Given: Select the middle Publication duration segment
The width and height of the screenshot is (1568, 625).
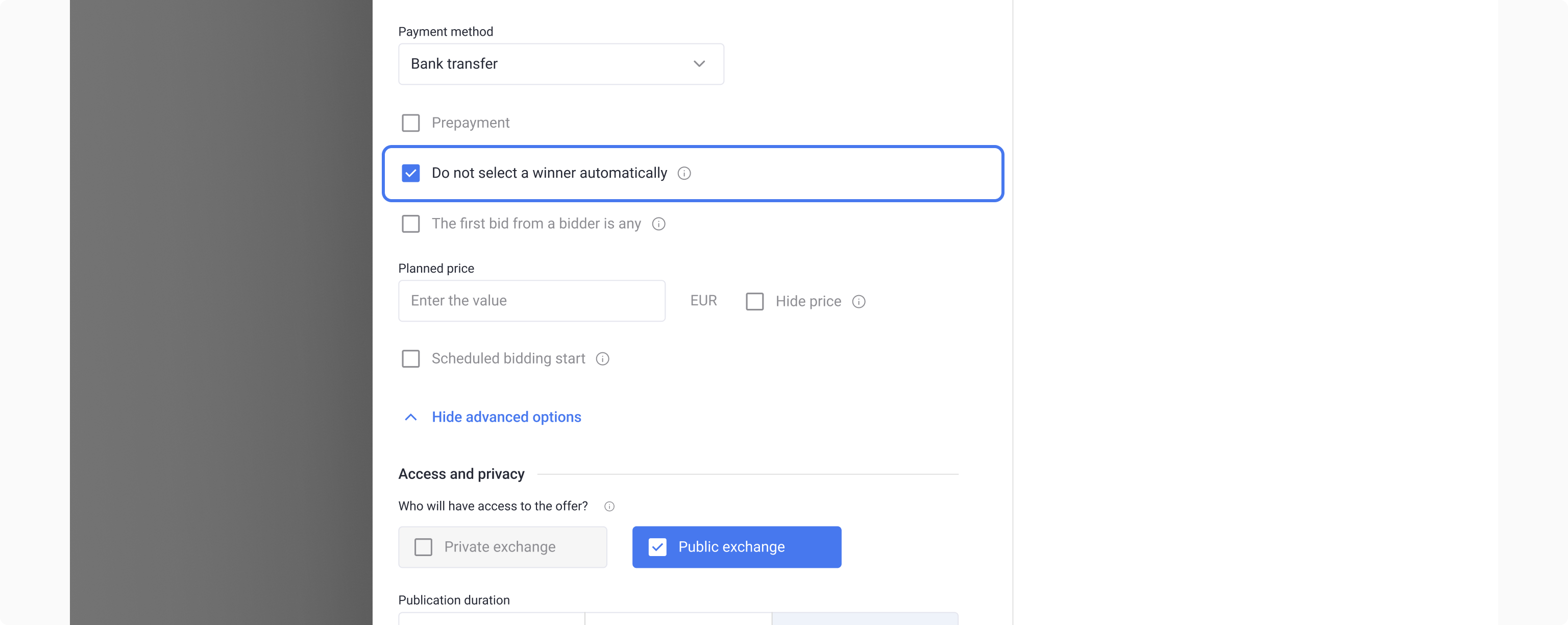Looking at the screenshot, I should [x=678, y=618].
